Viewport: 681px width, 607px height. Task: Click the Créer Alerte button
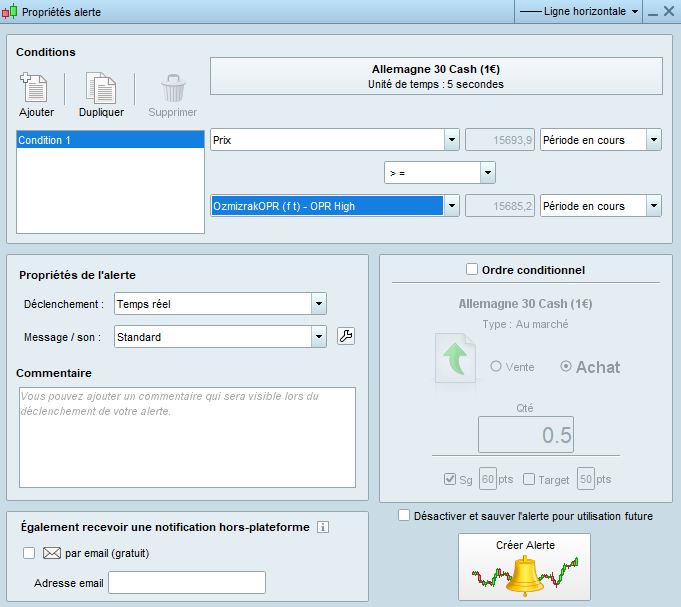pyautogui.click(x=524, y=567)
